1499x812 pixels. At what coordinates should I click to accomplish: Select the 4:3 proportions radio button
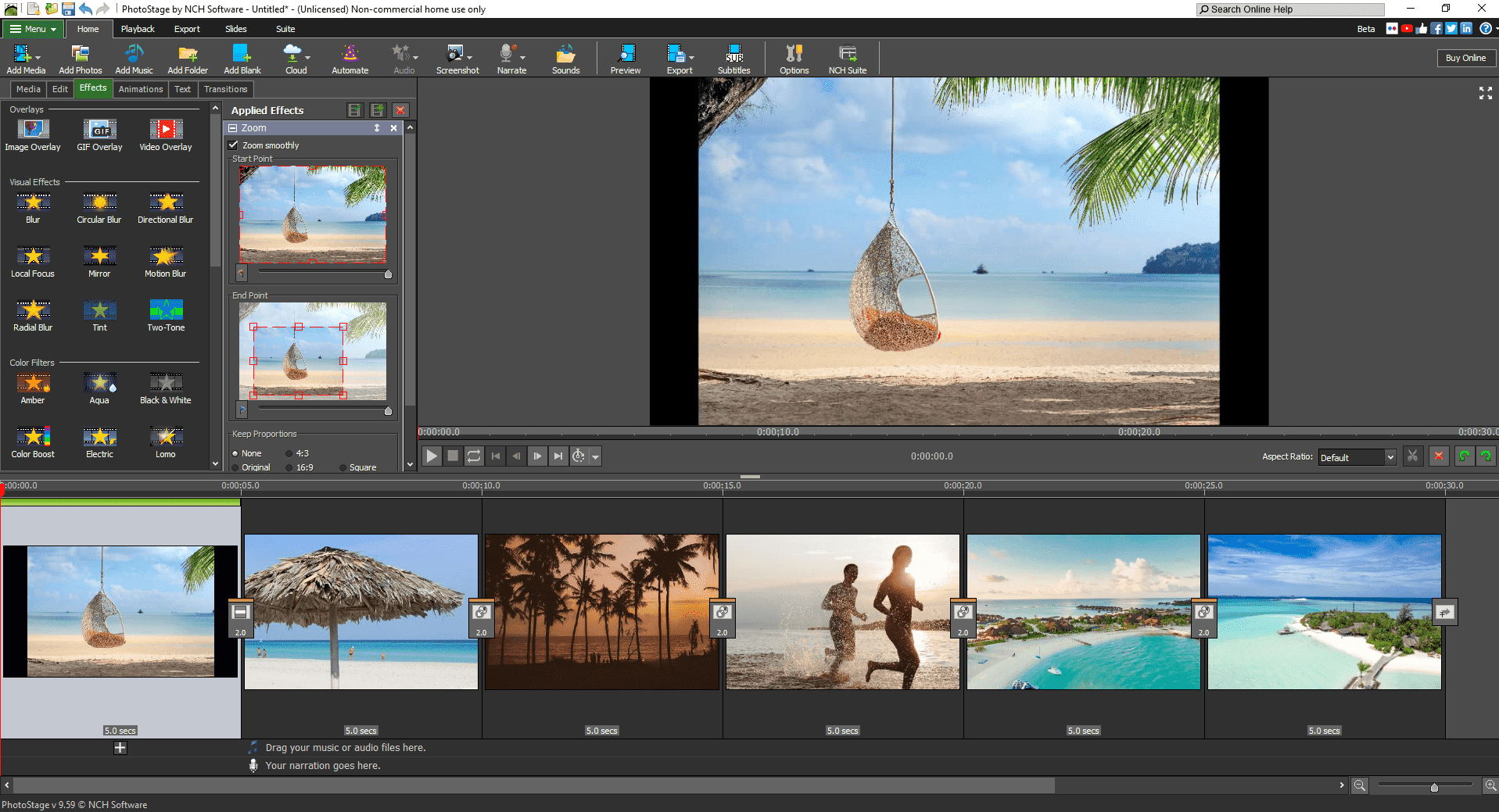click(x=289, y=453)
